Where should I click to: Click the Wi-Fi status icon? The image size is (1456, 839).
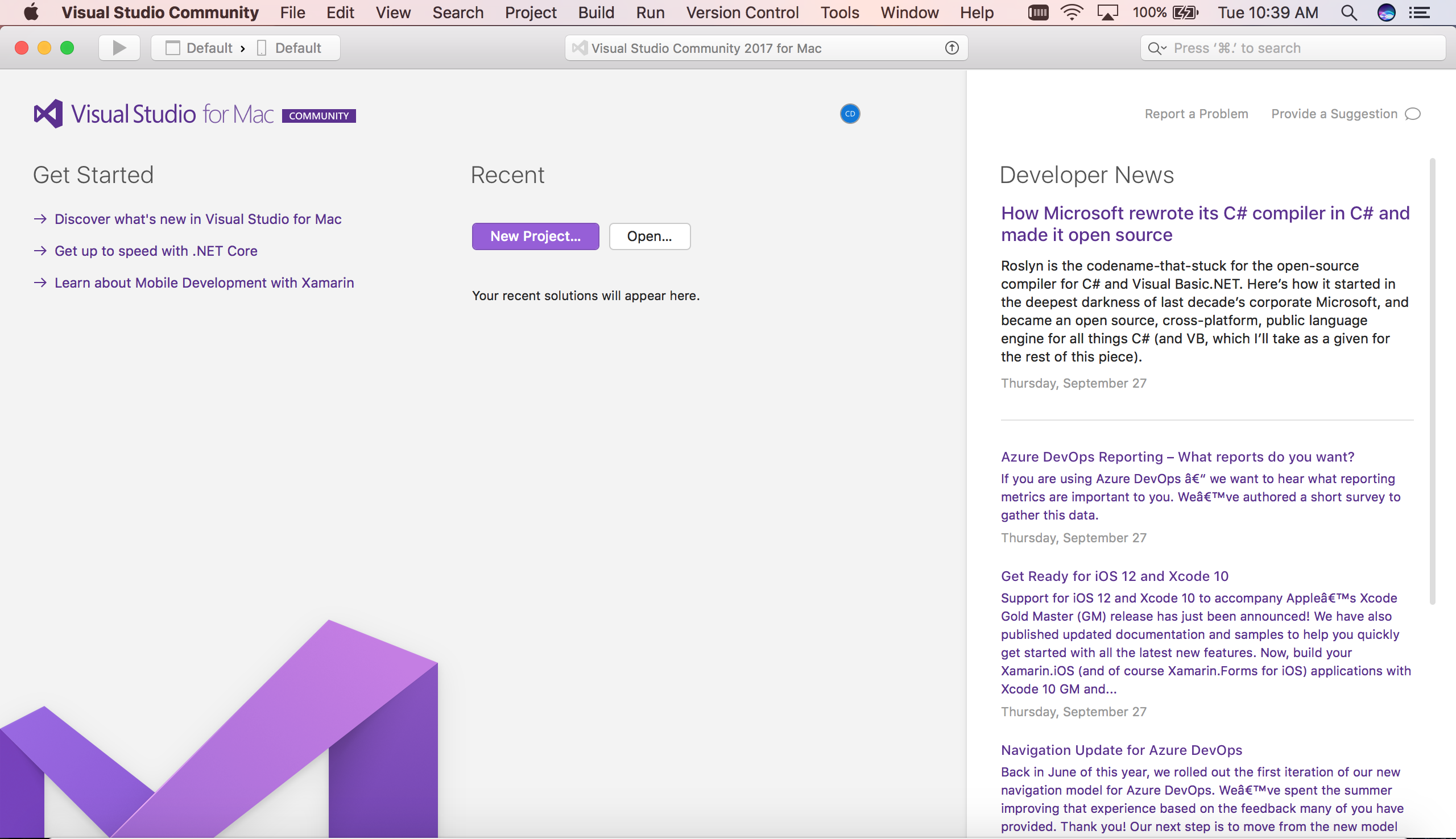pos(1072,13)
